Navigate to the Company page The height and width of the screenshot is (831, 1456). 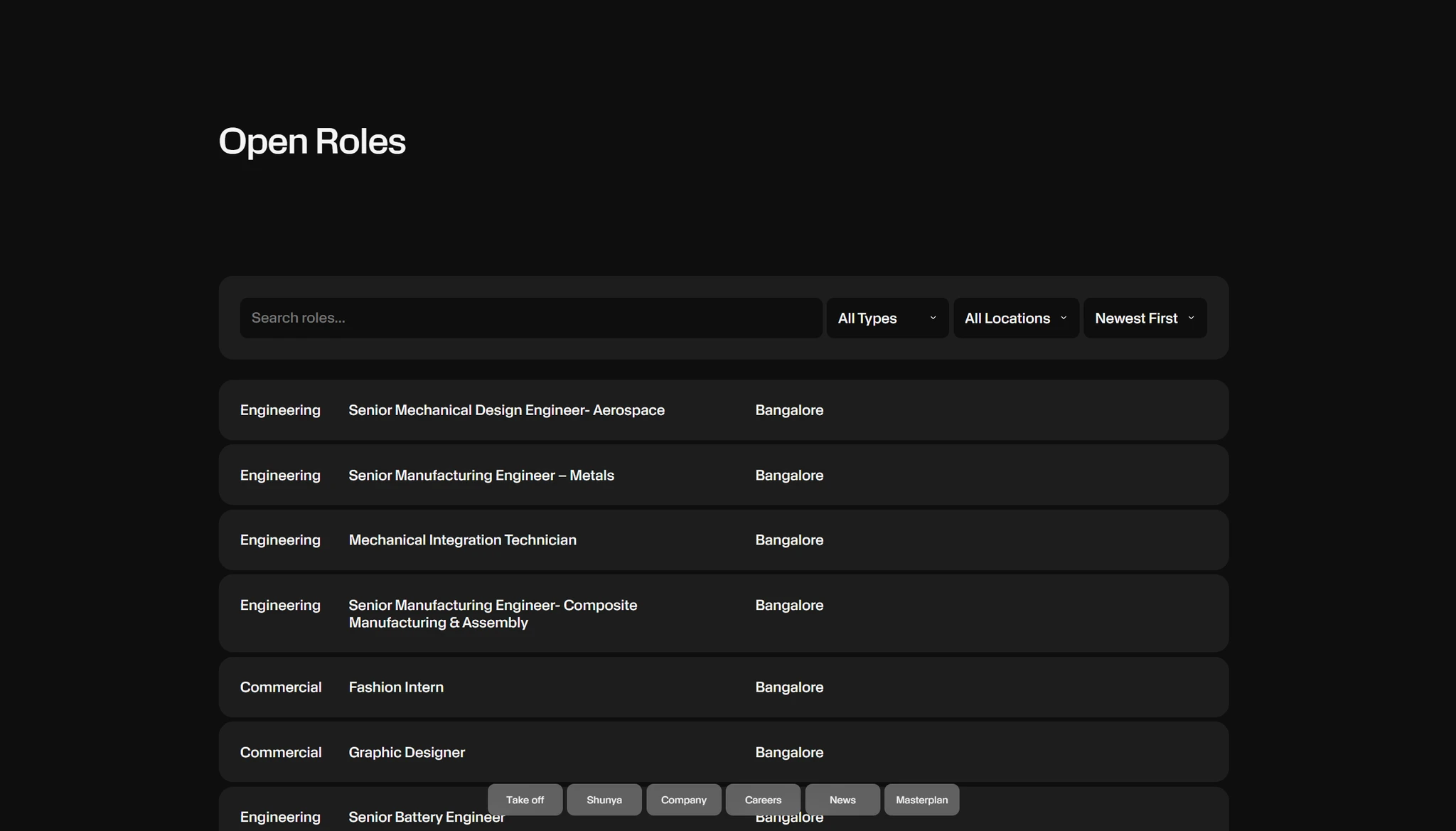pyautogui.click(x=683, y=800)
